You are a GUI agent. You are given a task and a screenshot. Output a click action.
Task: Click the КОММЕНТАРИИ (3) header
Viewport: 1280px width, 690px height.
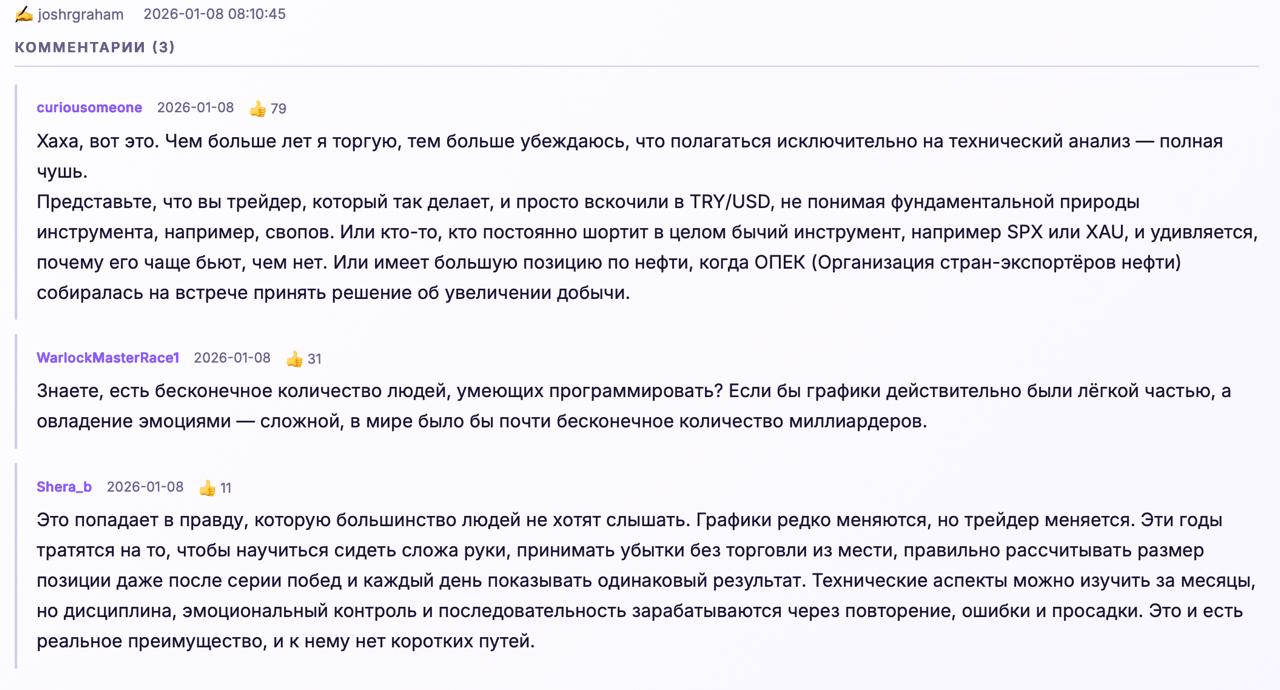pyautogui.click(x=95, y=47)
